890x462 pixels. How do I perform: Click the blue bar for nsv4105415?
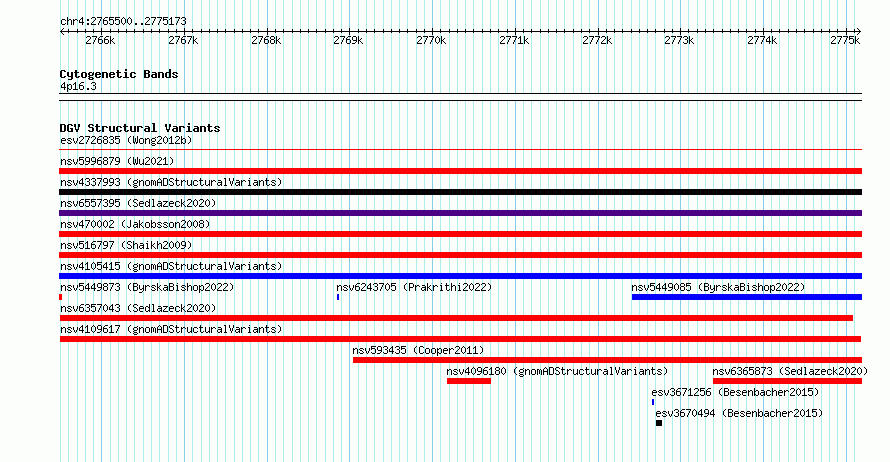[x=460, y=276]
